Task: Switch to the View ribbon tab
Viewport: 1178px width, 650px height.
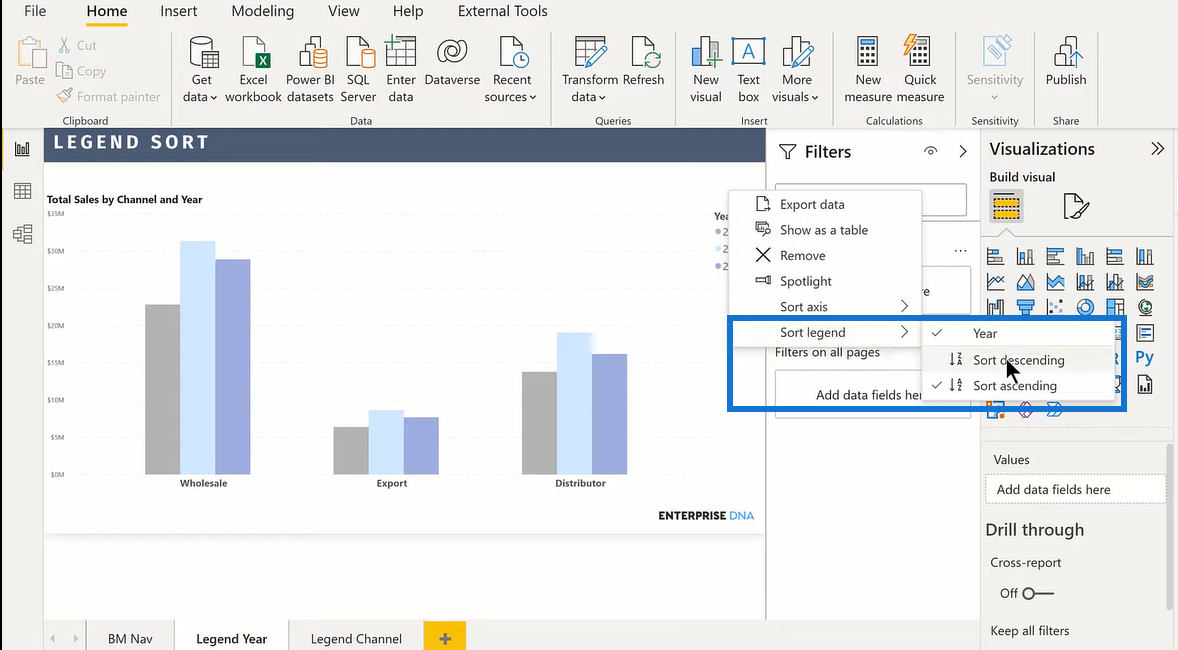Action: coord(343,11)
